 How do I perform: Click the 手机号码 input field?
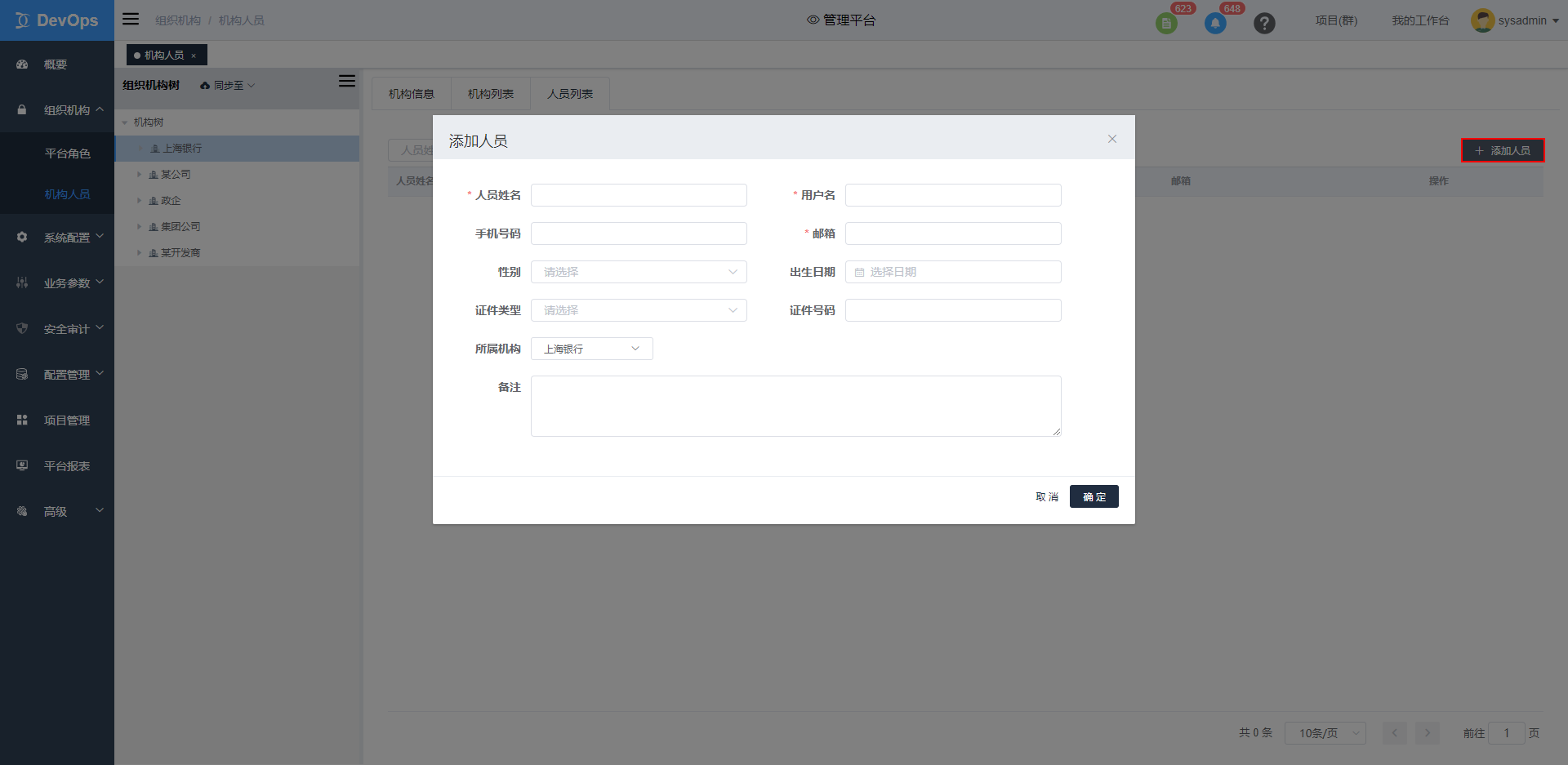pyautogui.click(x=639, y=234)
